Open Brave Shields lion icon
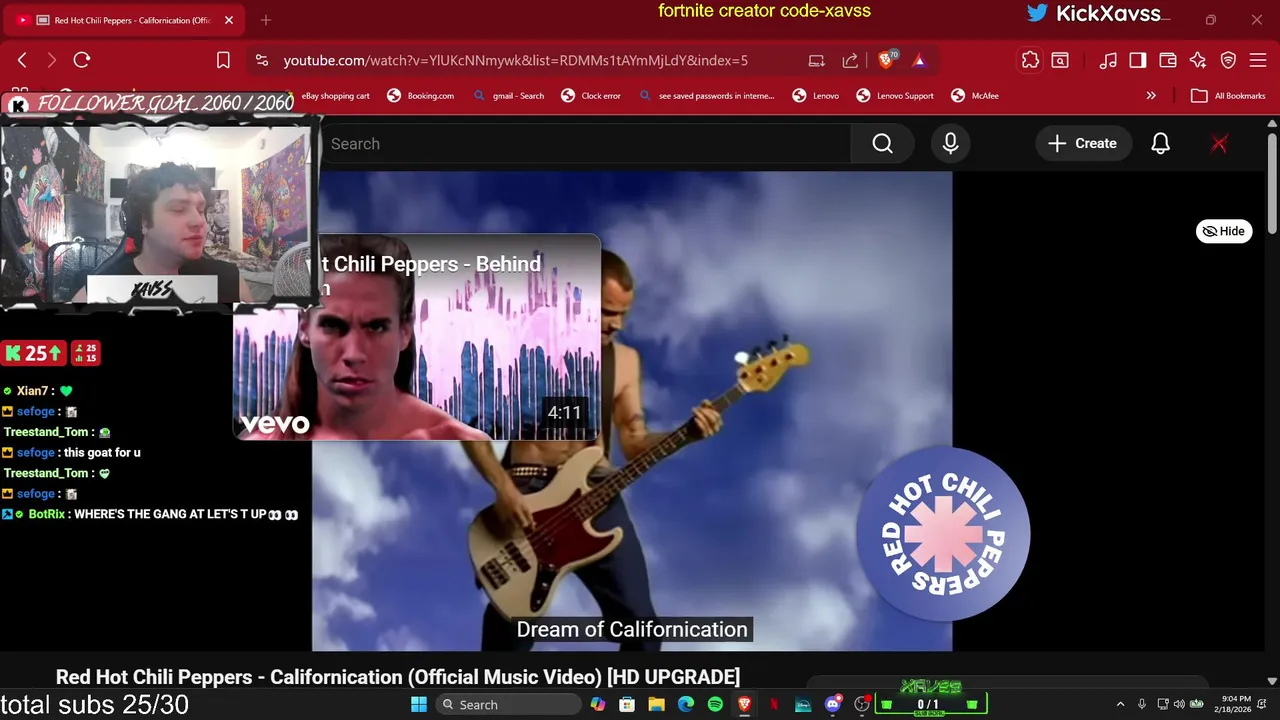1280x720 pixels. (886, 60)
